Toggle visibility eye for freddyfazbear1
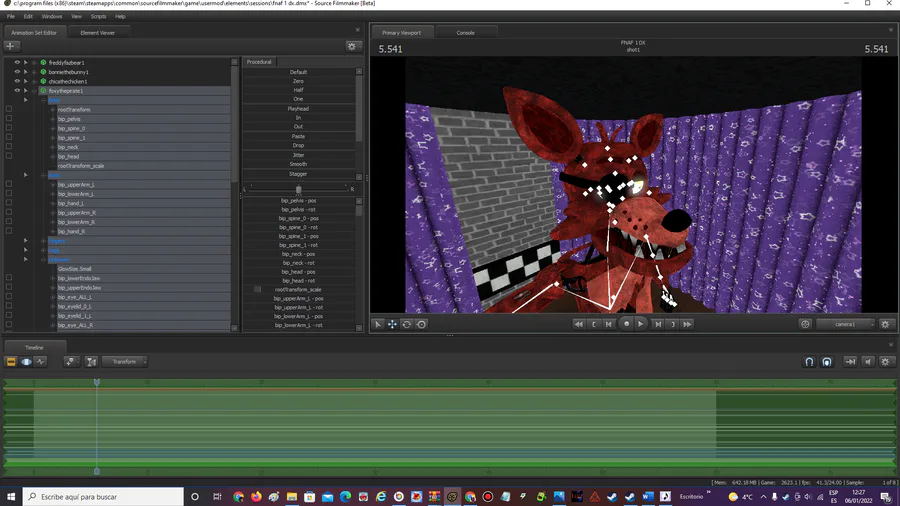 tap(17, 63)
